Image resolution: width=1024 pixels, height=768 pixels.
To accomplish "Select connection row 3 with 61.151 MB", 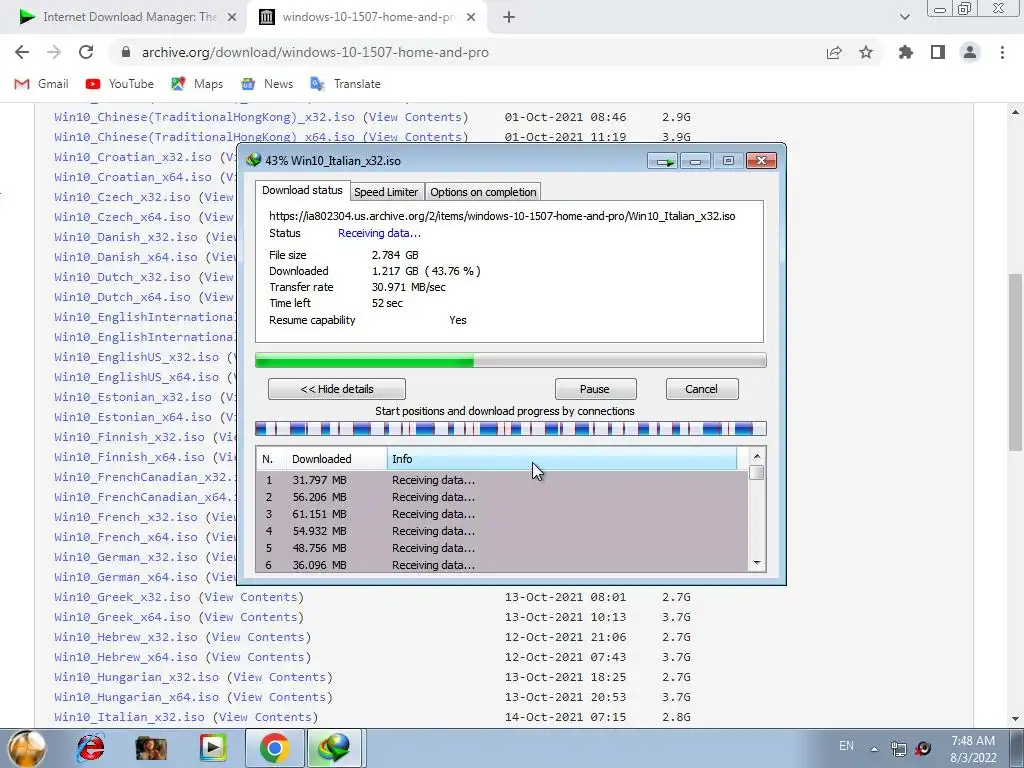I will point(502,514).
